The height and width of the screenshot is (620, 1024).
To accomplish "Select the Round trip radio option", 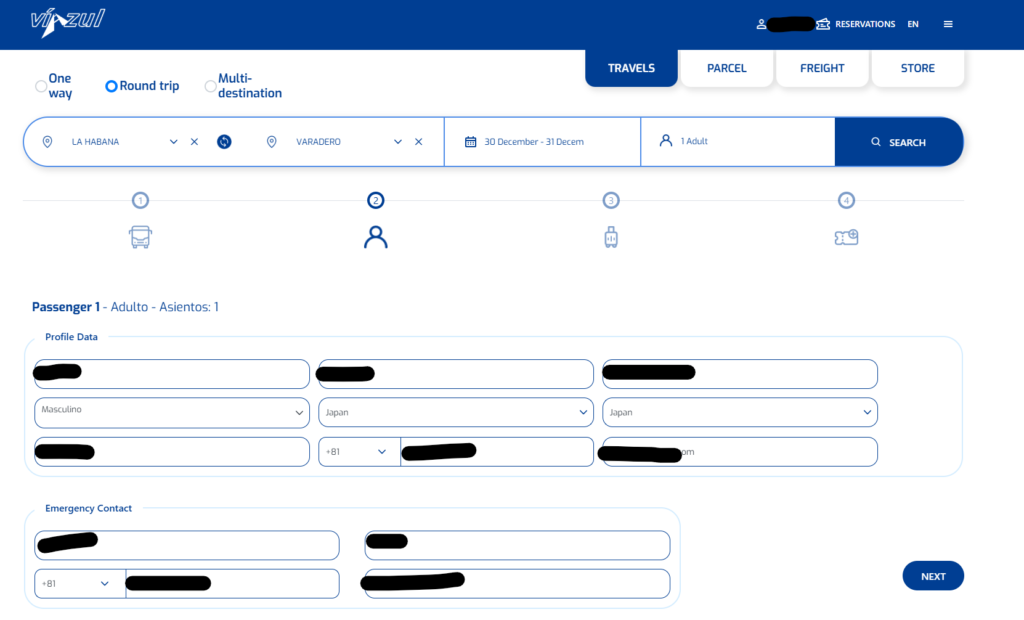I will 112,86.
